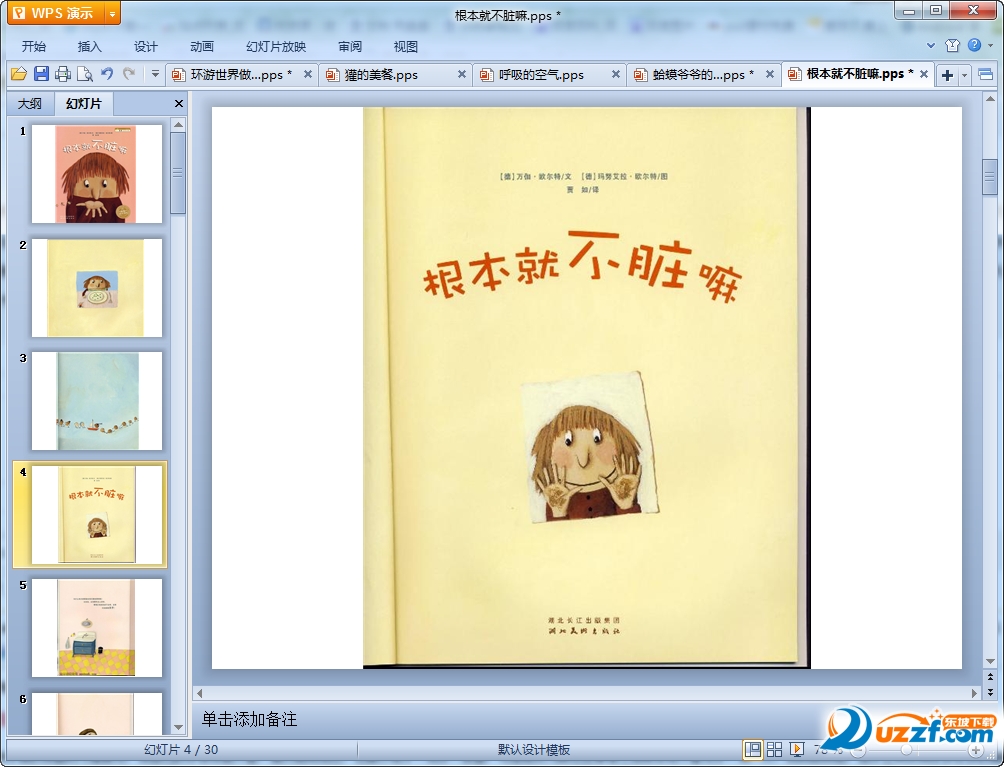Close the 呼吸的空气.pps tab

[x=615, y=74]
